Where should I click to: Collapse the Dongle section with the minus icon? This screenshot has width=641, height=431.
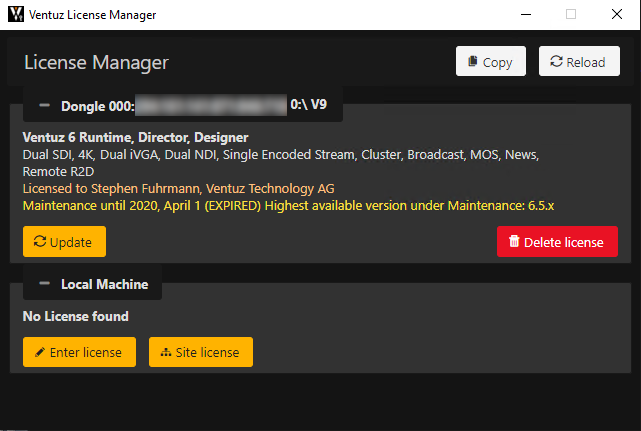(x=44, y=105)
